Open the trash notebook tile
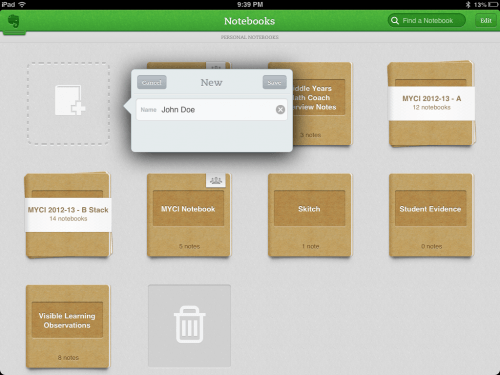Viewport: 500px width, 375px height. [x=189, y=326]
